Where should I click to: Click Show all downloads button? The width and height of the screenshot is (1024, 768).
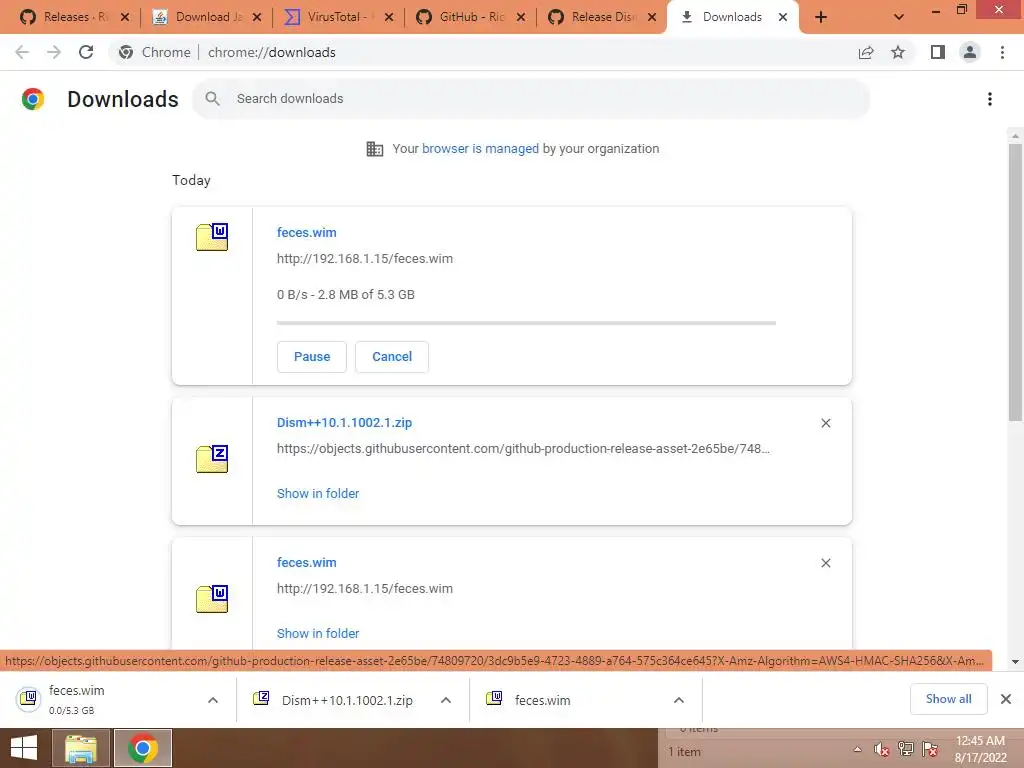tap(948, 699)
